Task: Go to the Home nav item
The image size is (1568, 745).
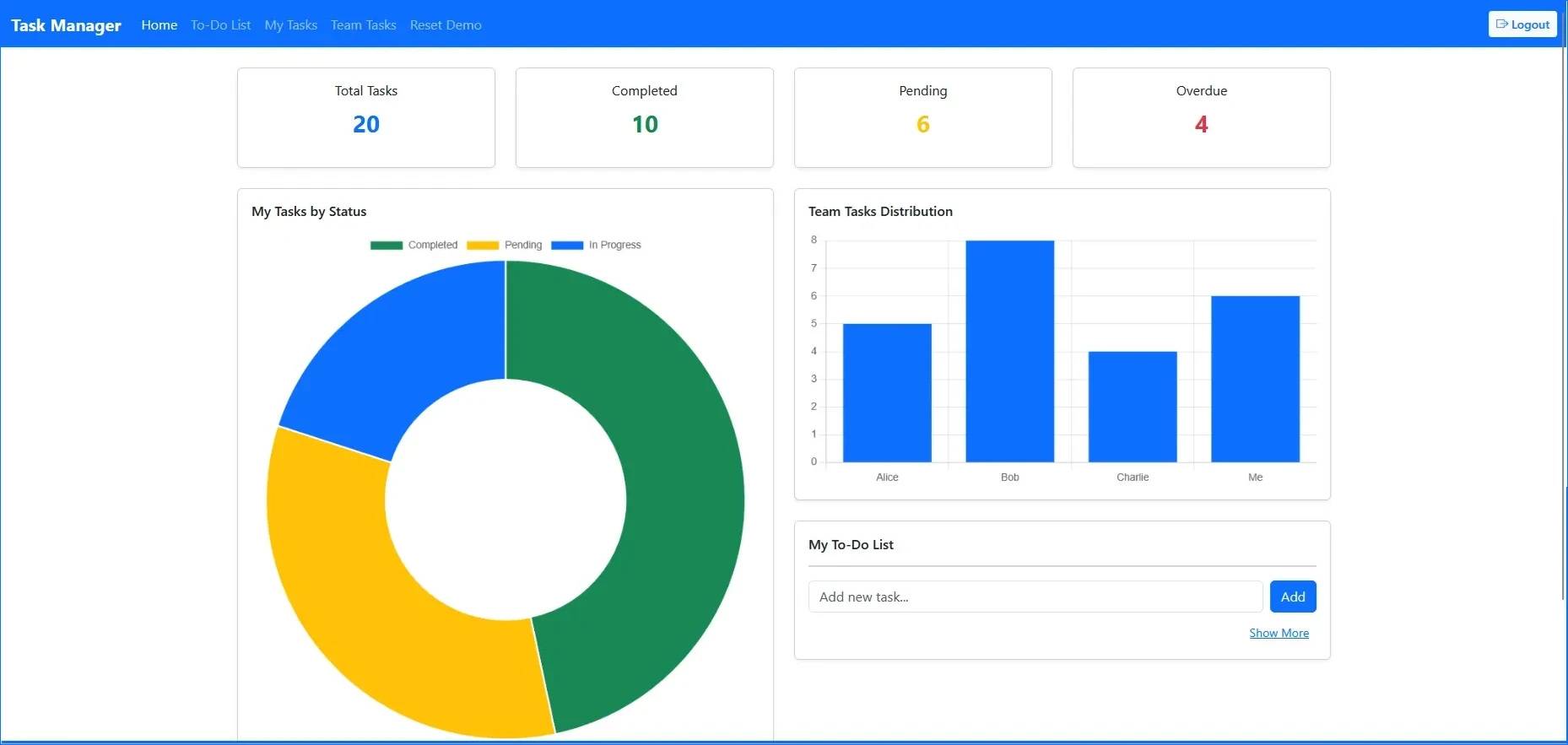Action: point(159,25)
